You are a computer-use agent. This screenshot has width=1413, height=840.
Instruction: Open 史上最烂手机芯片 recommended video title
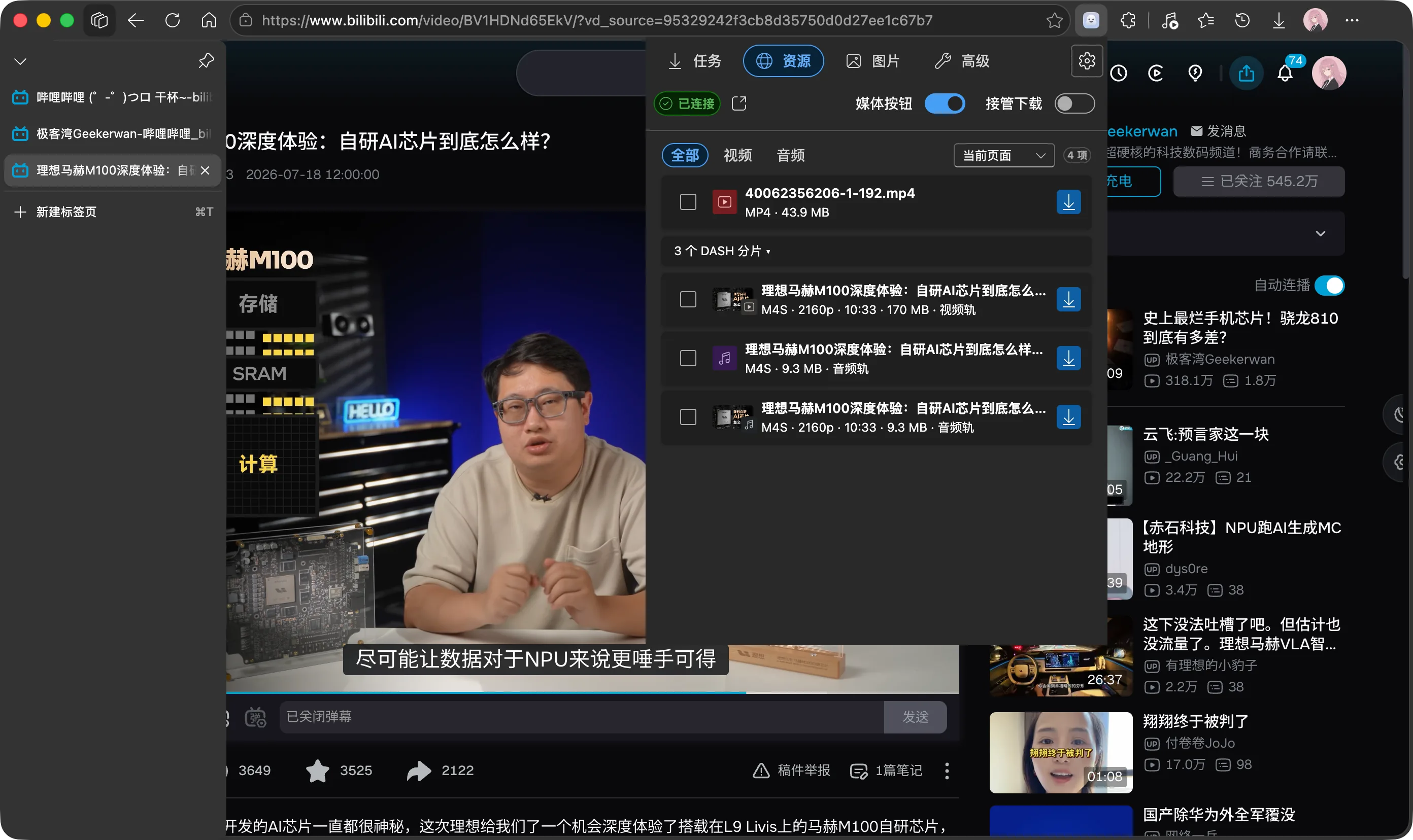click(1240, 328)
